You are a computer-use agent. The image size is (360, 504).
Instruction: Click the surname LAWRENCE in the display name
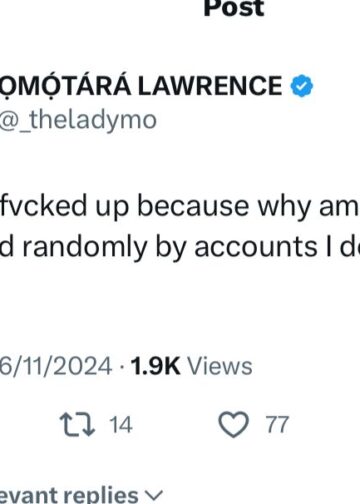click(210, 86)
